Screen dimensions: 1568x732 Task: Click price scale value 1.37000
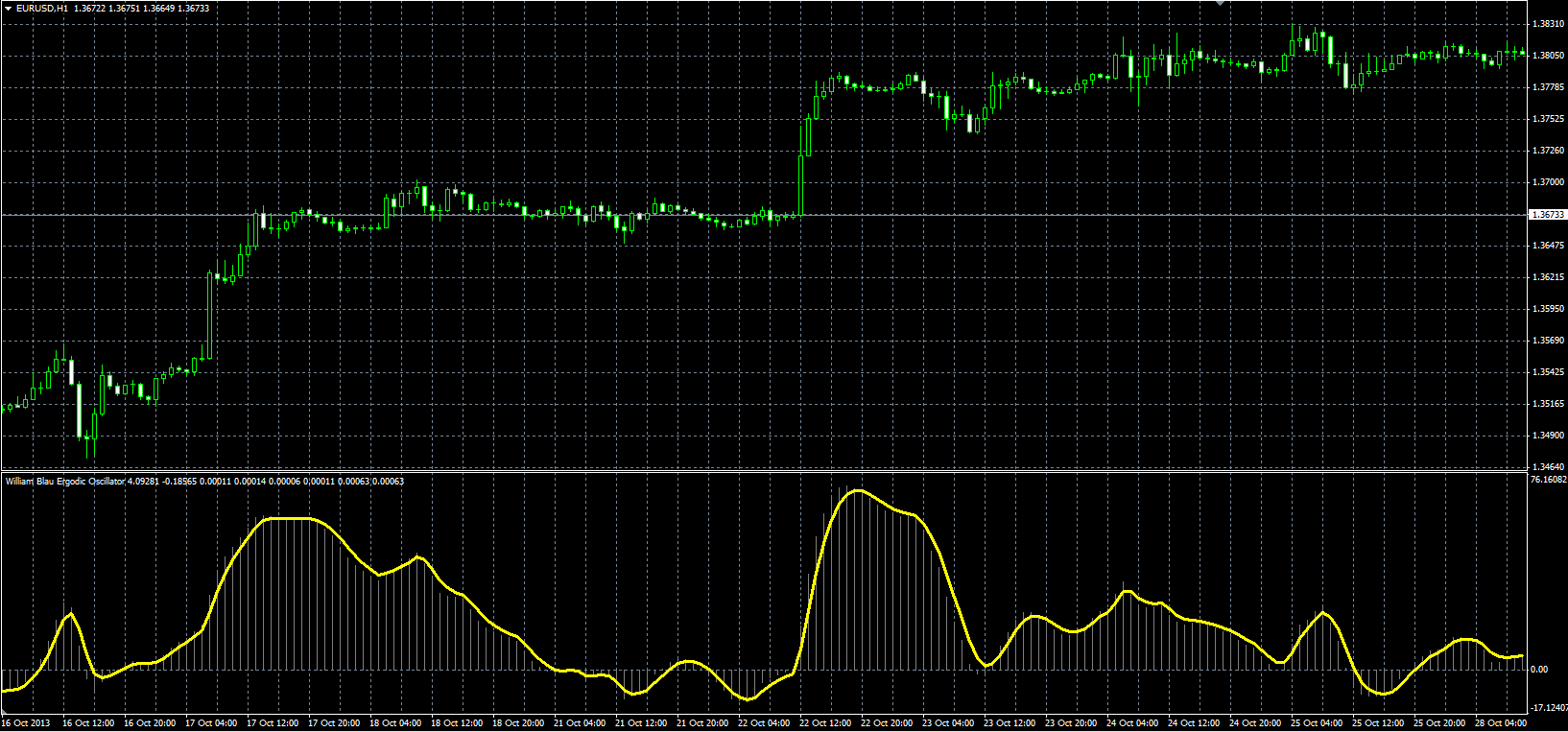pyautogui.click(x=1549, y=182)
